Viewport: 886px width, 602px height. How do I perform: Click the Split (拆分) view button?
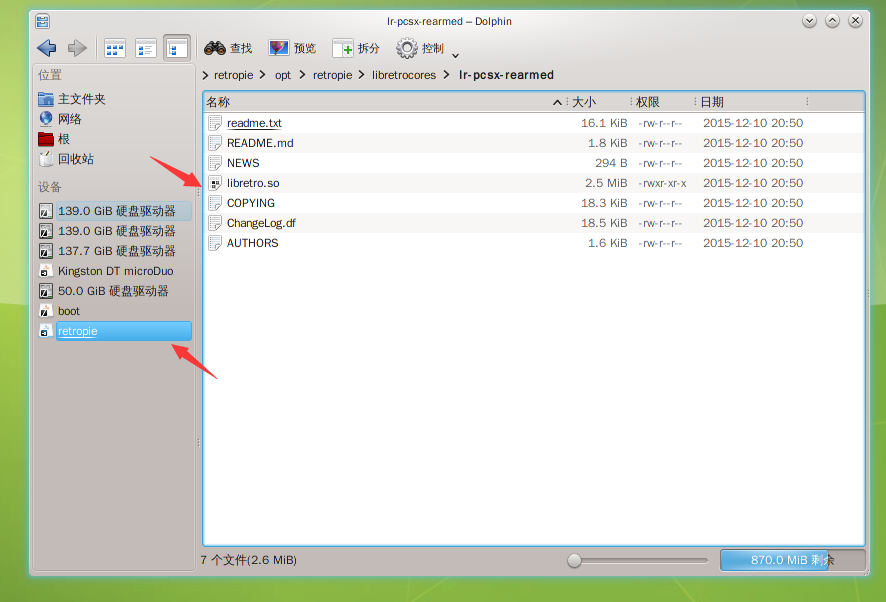point(356,48)
